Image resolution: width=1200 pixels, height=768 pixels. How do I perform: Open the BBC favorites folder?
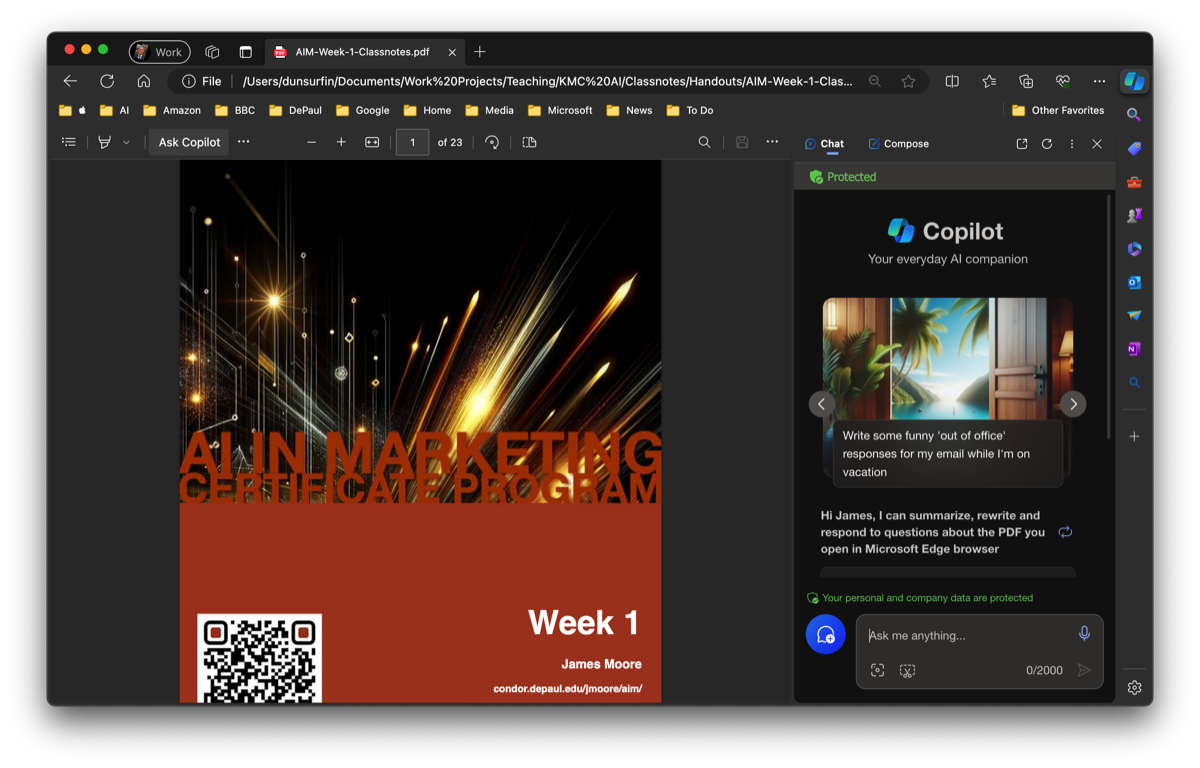234,110
